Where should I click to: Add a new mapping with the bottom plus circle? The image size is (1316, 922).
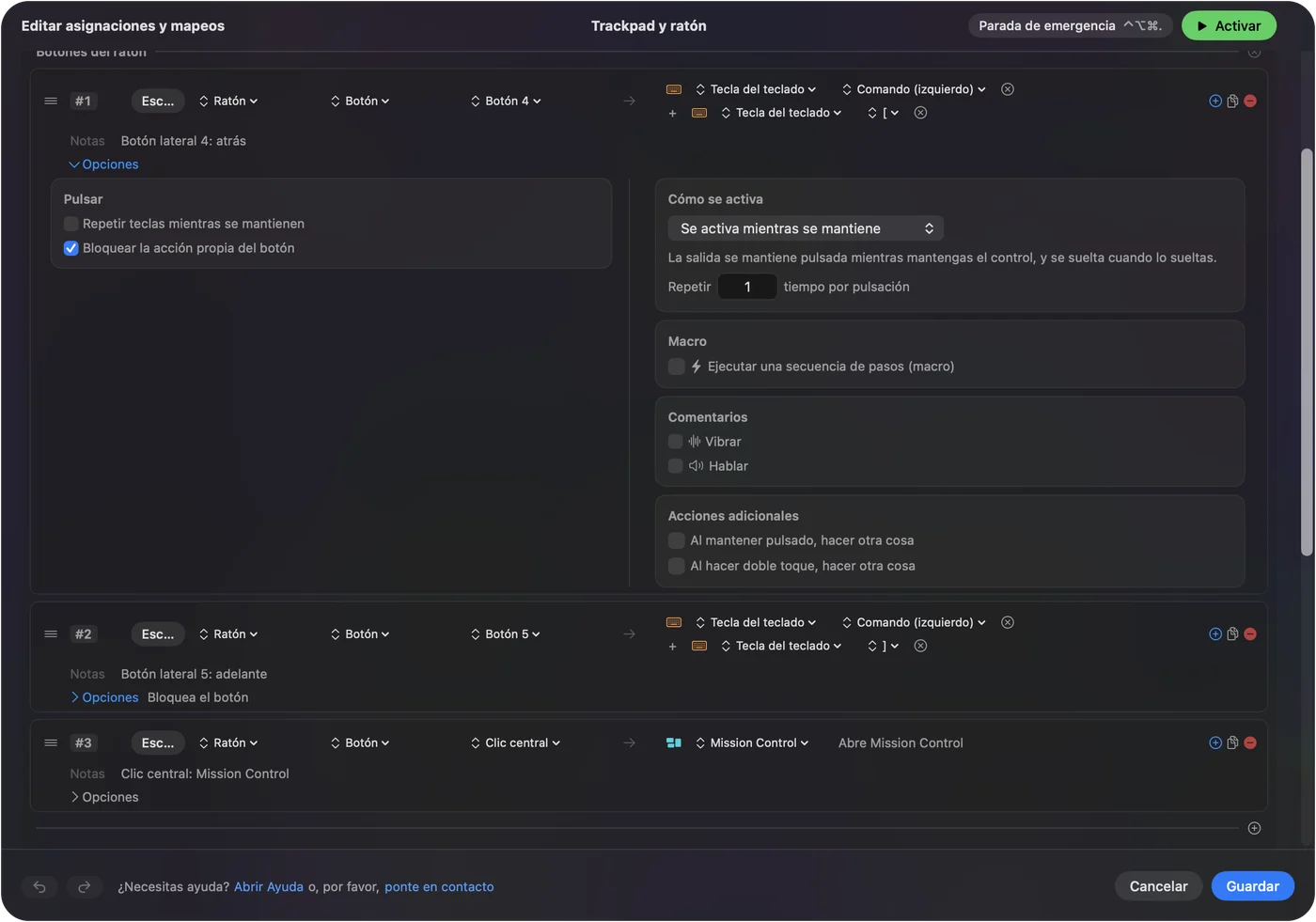pos(1254,828)
